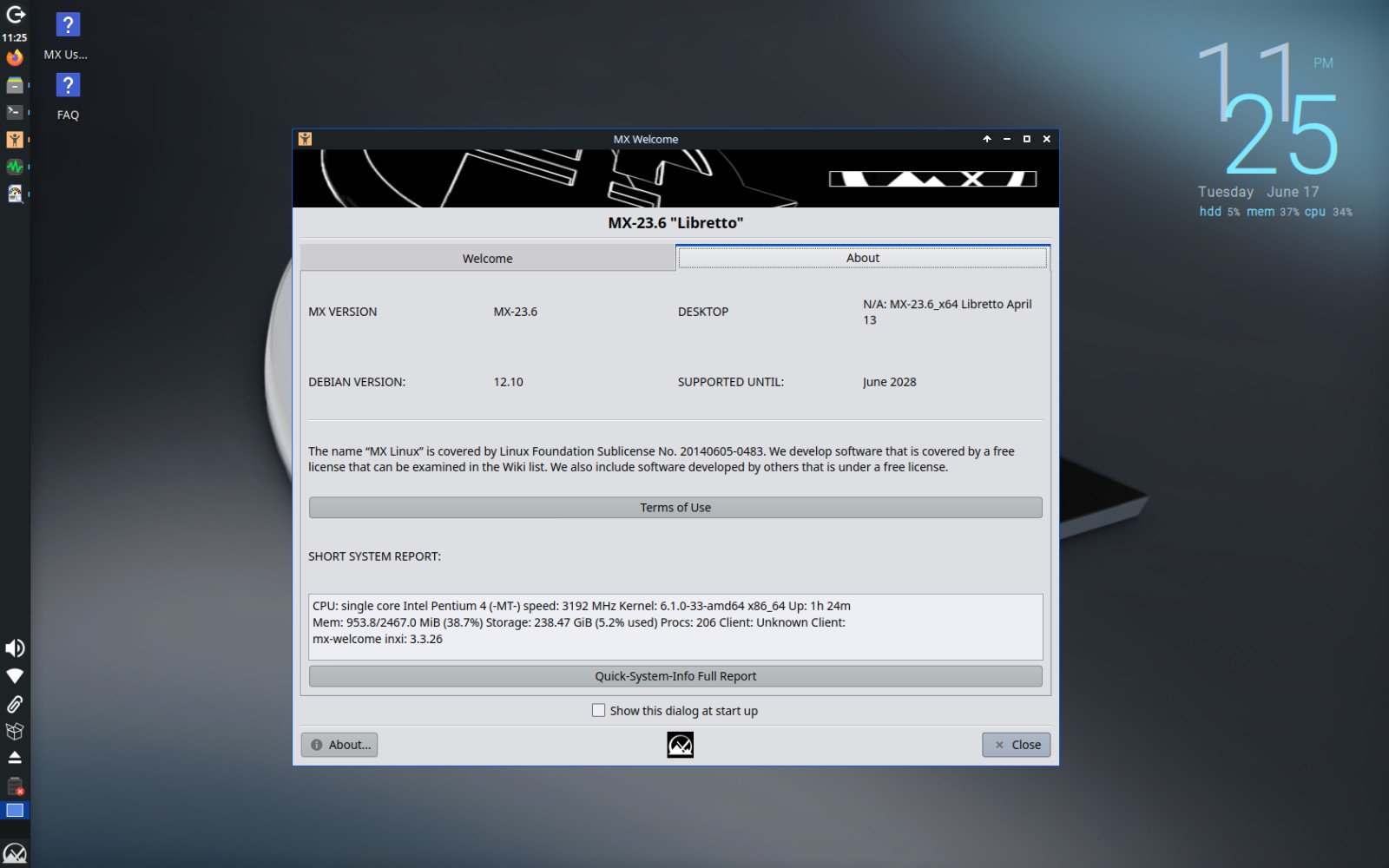
Task: Open the Terms of Use button
Action: pos(675,508)
